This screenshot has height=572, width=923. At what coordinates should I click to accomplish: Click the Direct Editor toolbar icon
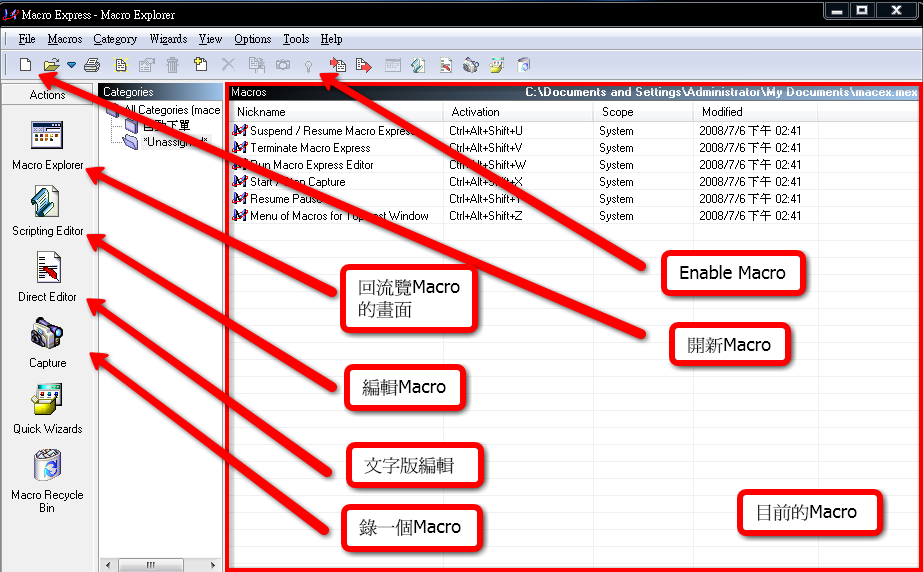446,65
